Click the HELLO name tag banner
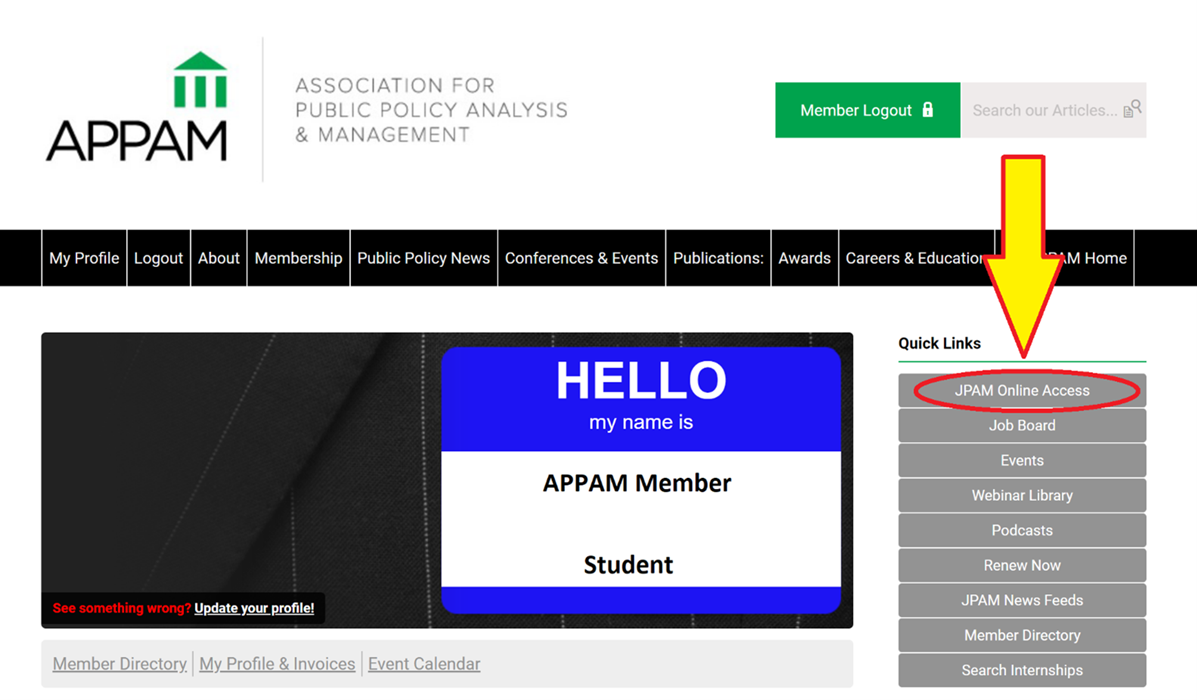Viewport: 1197px width, 700px height. [640, 480]
